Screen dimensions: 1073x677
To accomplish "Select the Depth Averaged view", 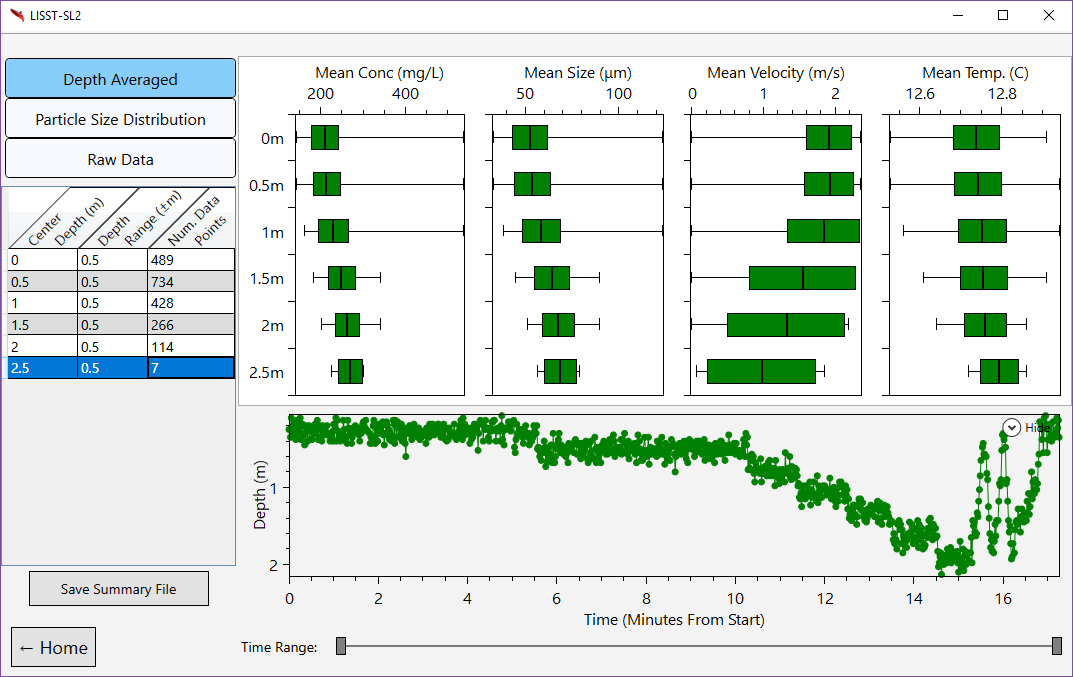I will pyautogui.click(x=120, y=78).
